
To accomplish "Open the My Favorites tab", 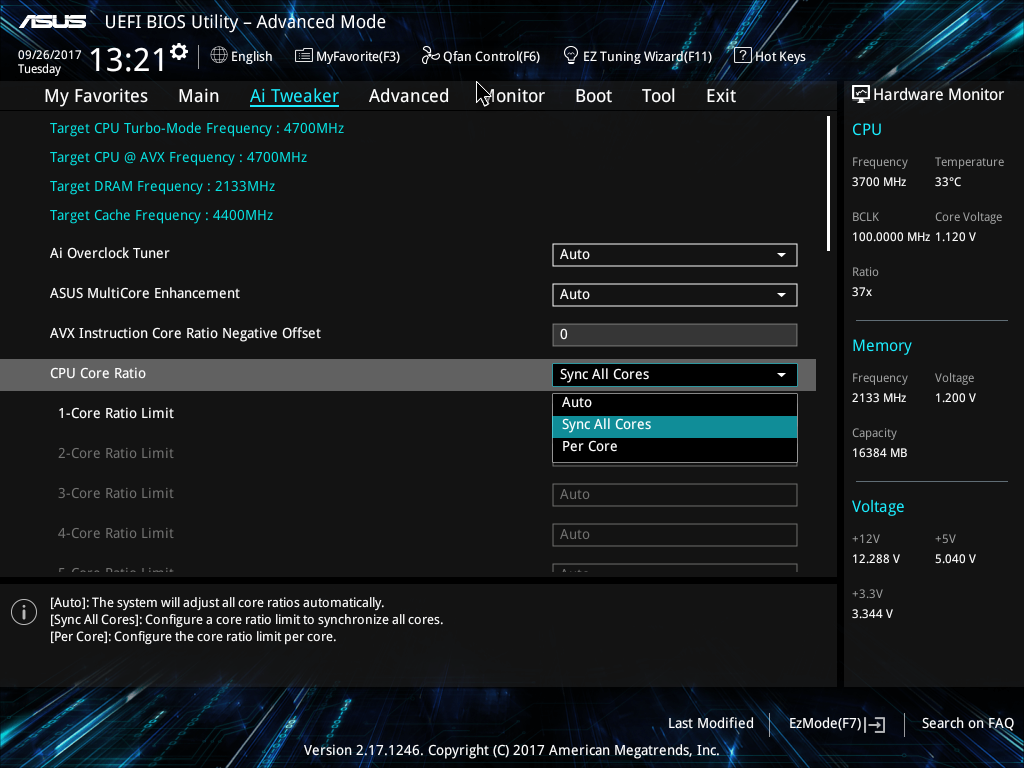I will [x=96, y=96].
